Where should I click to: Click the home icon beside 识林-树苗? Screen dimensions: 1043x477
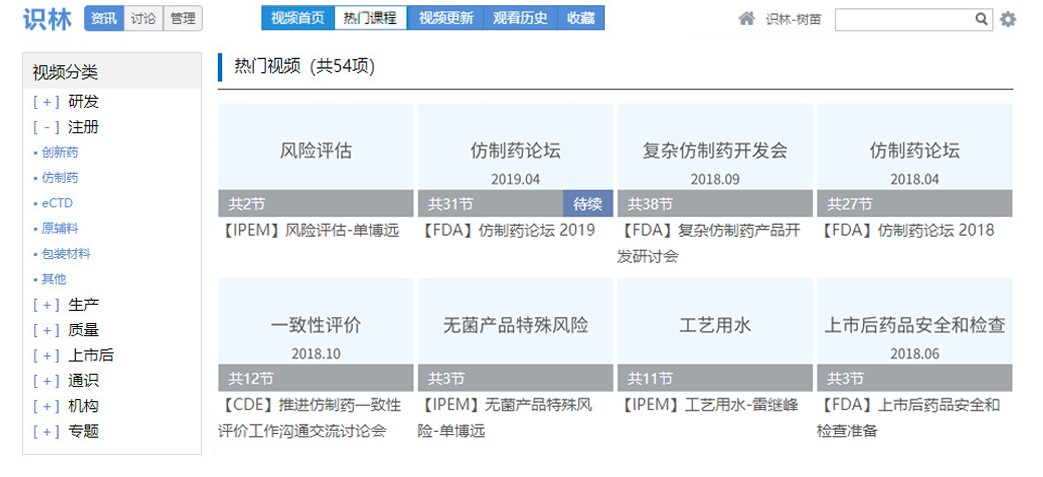pyautogui.click(x=746, y=19)
